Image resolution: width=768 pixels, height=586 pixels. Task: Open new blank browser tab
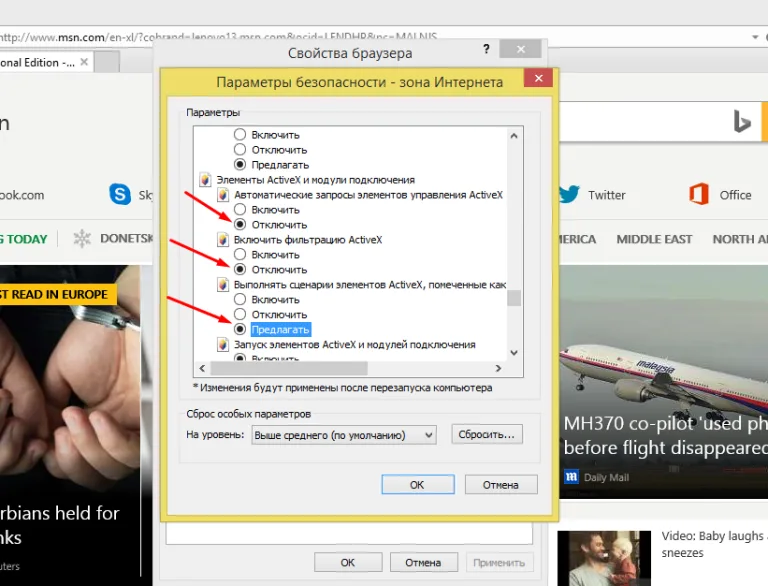pyautogui.click(x=107, y=62)
